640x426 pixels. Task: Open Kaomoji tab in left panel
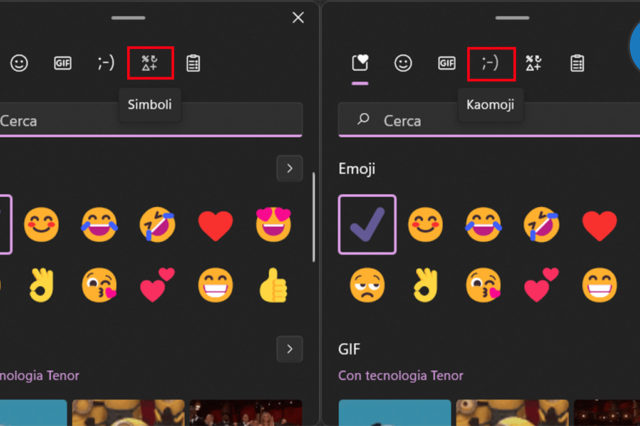pos(106,63)
